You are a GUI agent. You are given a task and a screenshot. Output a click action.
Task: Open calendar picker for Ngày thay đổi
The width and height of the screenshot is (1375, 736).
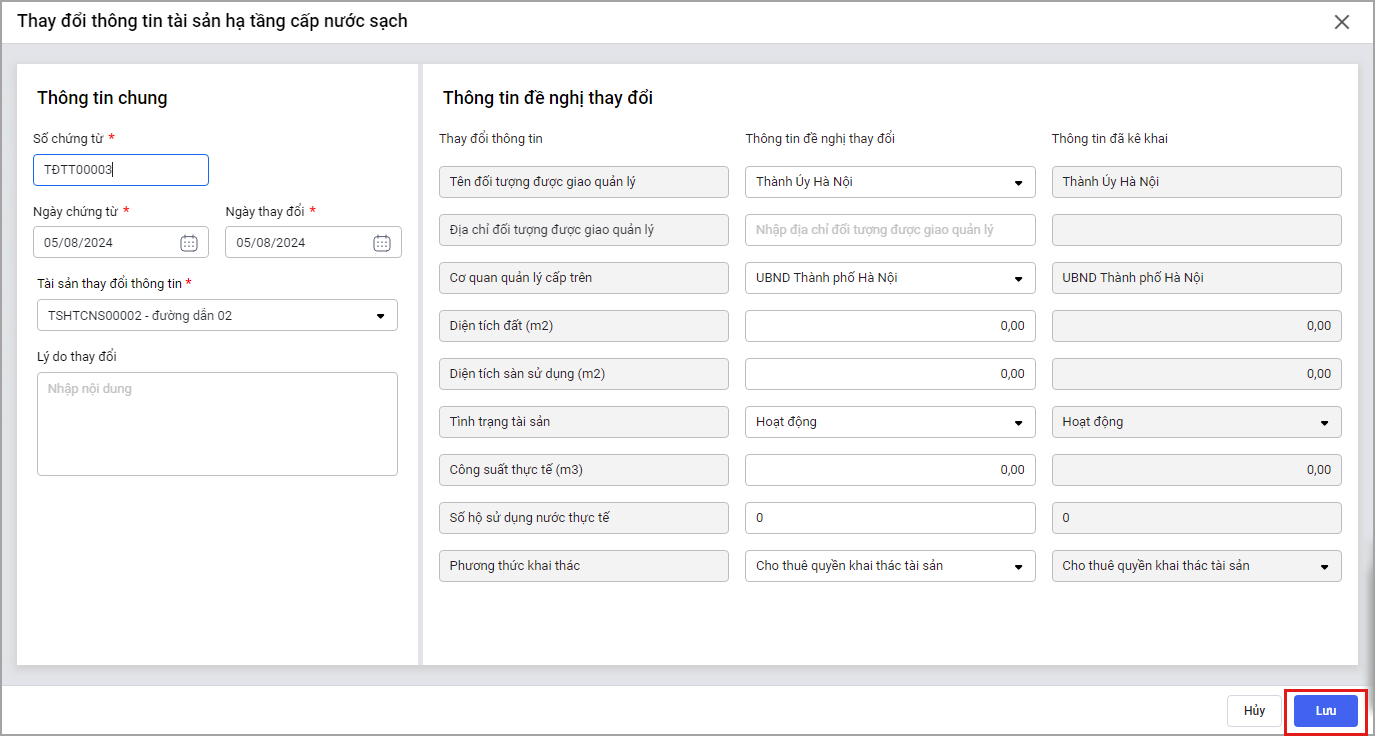[381, 243]
